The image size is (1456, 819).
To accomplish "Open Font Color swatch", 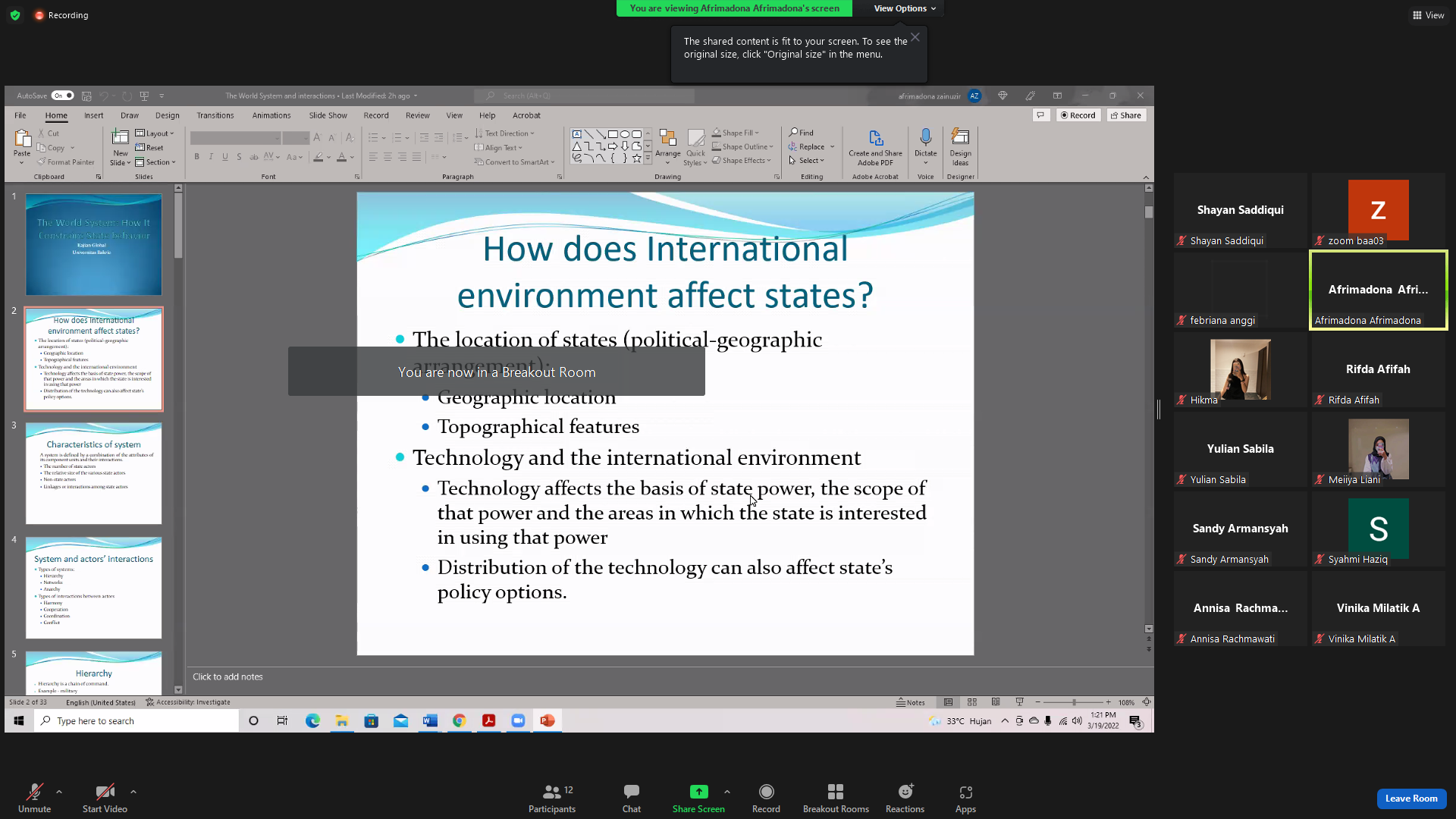I will [x=341, y=157].
